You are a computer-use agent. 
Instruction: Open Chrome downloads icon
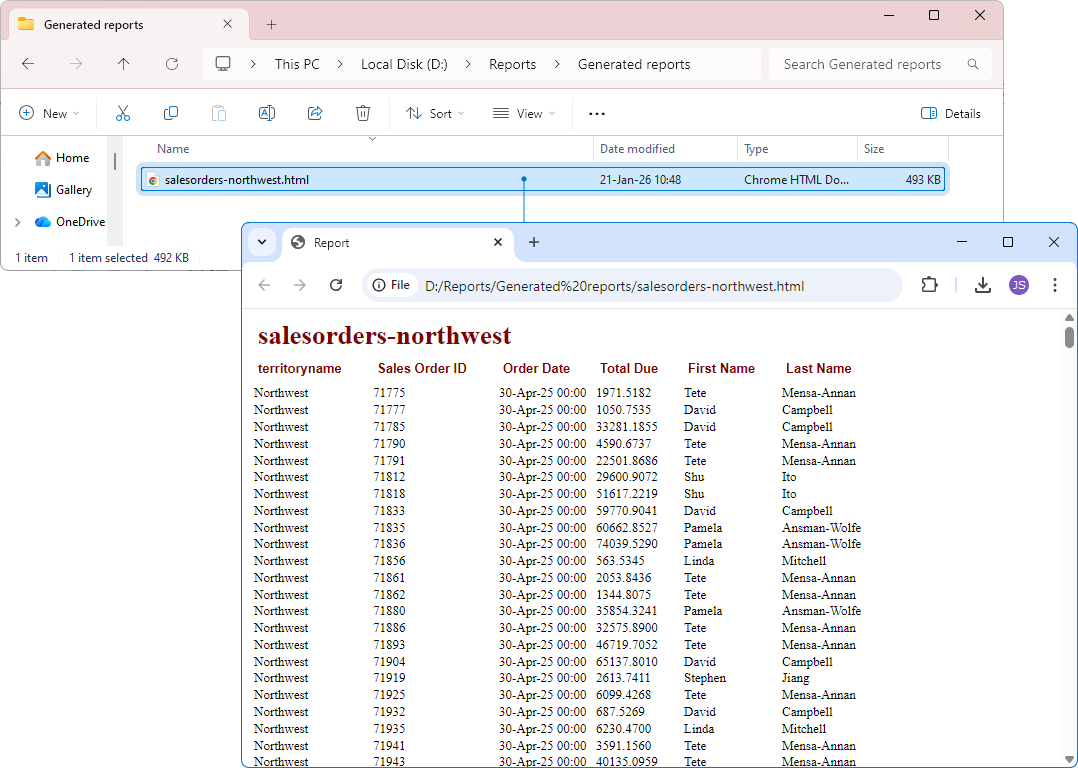pos(983,285)
